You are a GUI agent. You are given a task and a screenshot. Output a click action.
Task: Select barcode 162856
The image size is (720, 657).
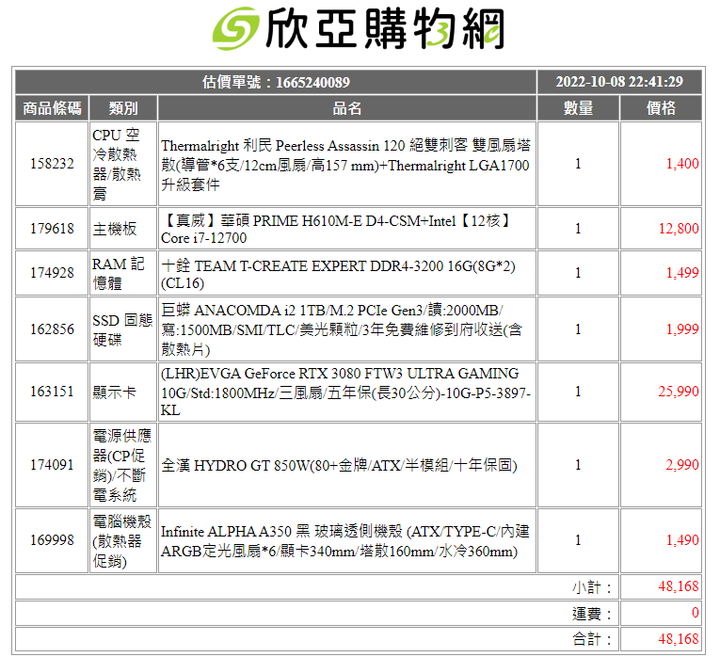click(52, 329)
